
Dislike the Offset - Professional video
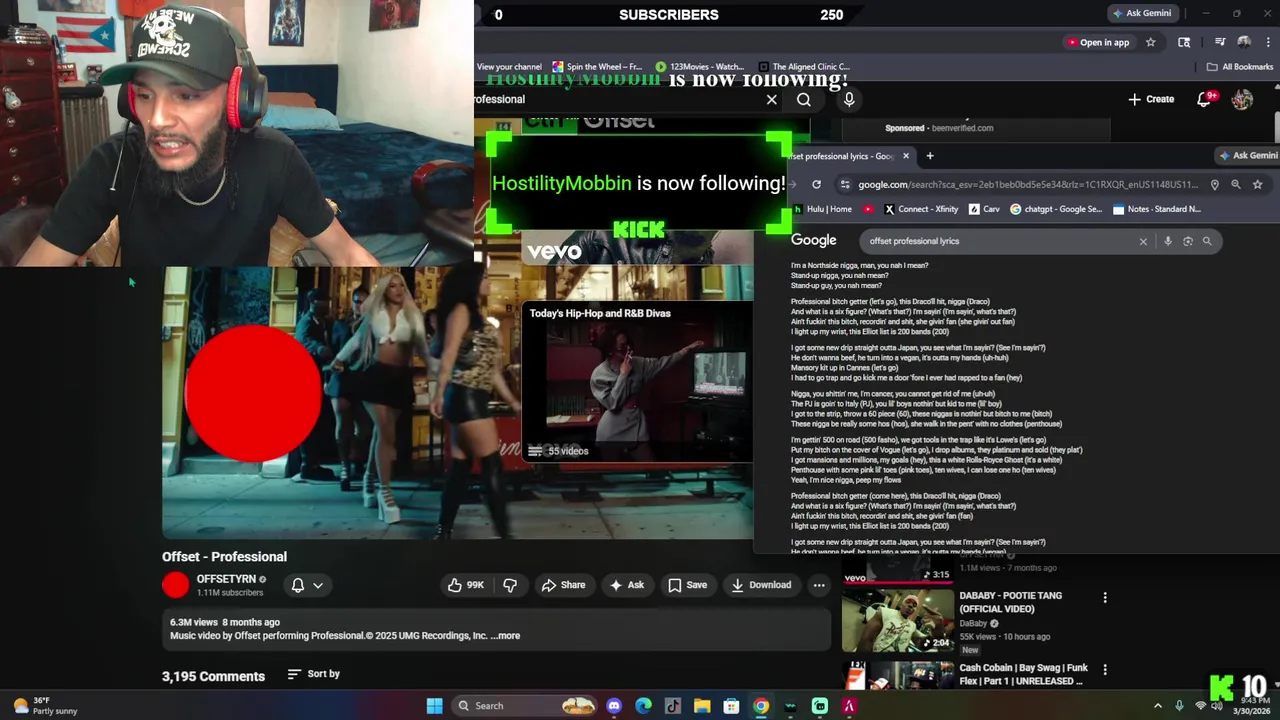[x=510, y=585]
